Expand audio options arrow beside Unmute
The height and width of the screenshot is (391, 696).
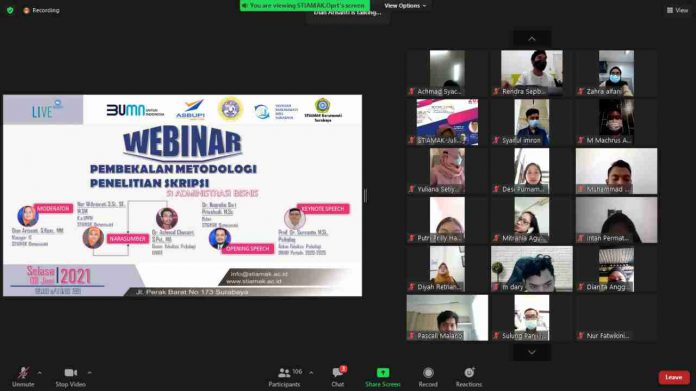[x=40, y=373]
